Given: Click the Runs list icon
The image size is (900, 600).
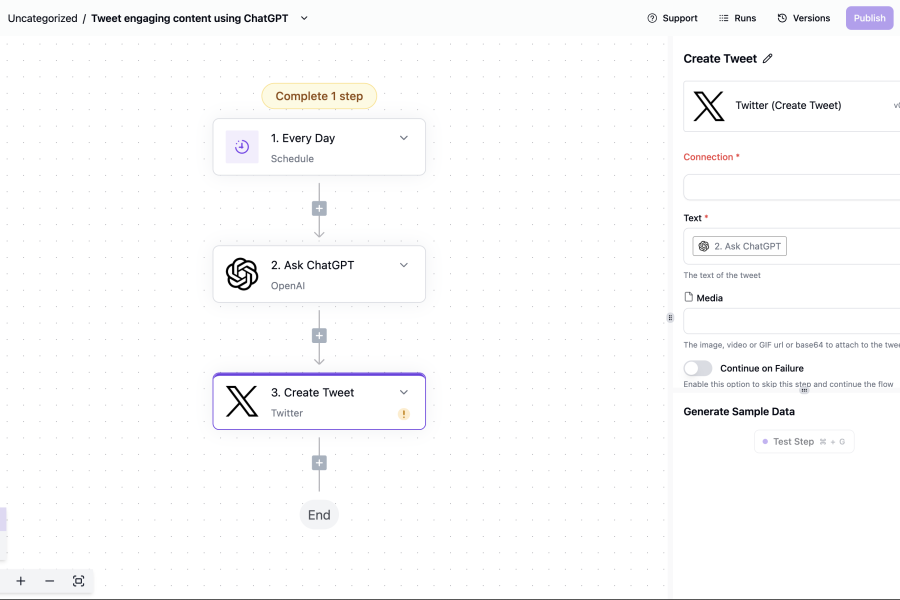Looking at the screenshot, I should (x=724, y=18).
